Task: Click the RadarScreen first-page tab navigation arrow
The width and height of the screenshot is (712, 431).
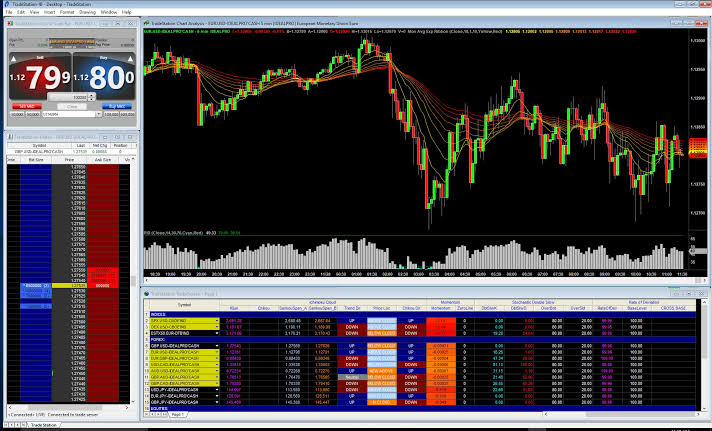Action: (x=147, y=415)
